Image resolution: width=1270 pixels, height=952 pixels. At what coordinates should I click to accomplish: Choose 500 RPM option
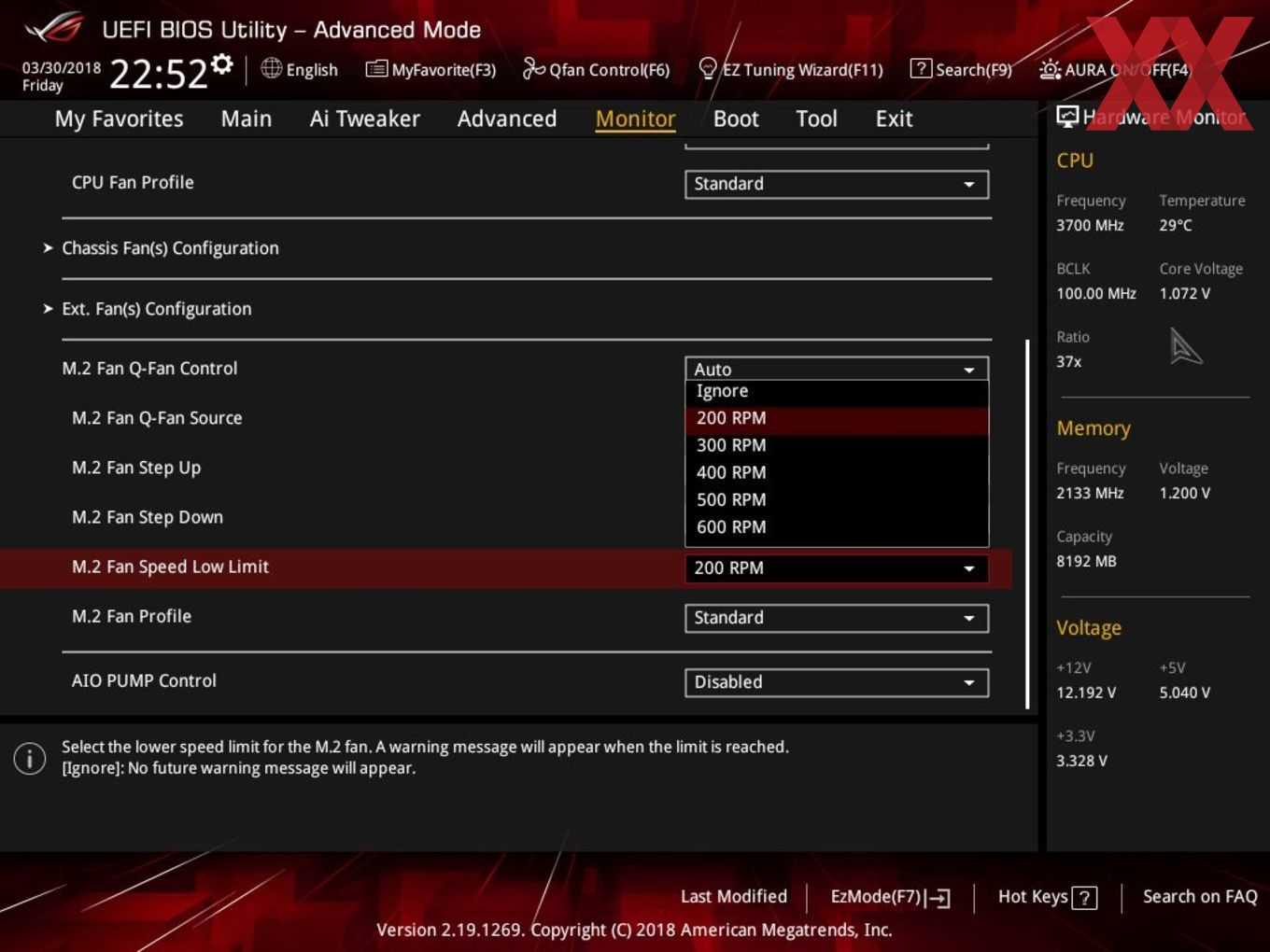(x=837, y=499)
